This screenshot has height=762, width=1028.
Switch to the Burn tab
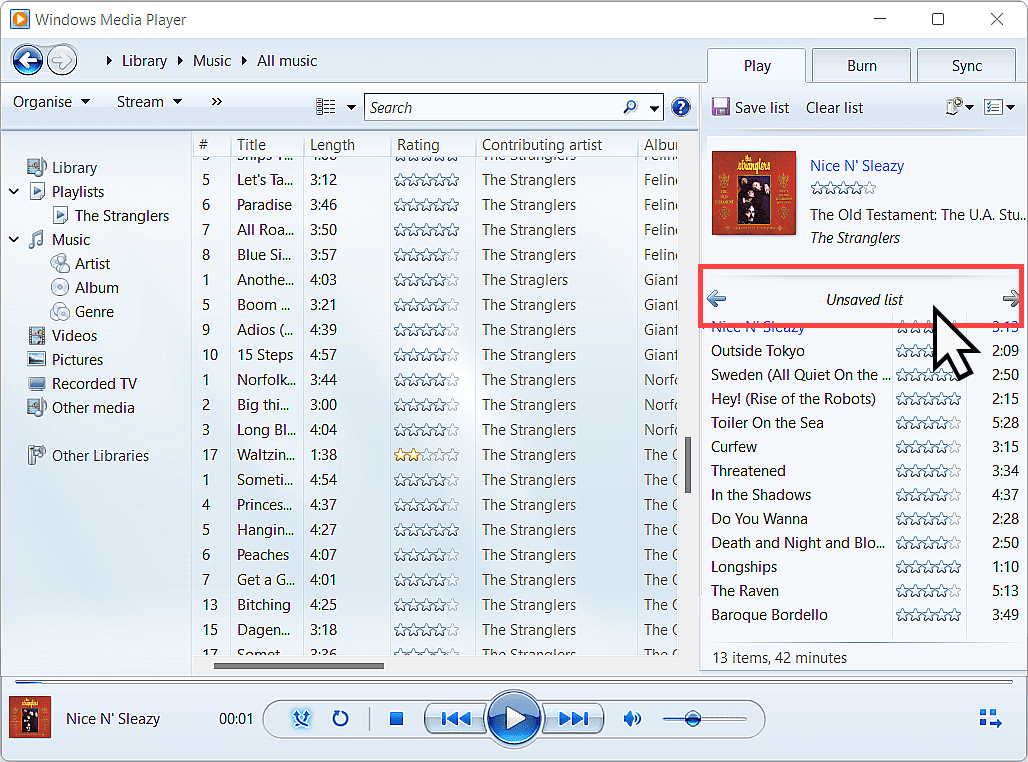(860, 65)
